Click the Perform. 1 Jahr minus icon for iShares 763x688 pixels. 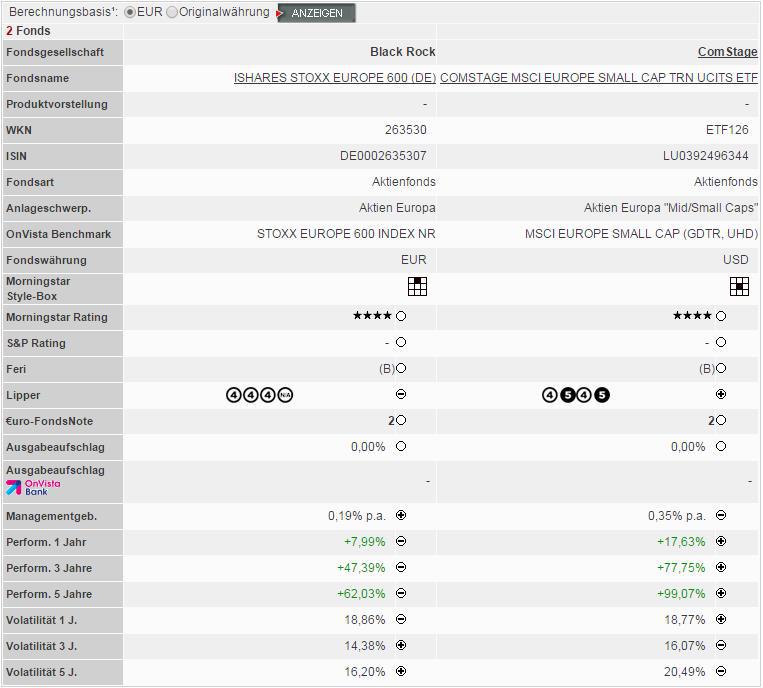[401, 541]
